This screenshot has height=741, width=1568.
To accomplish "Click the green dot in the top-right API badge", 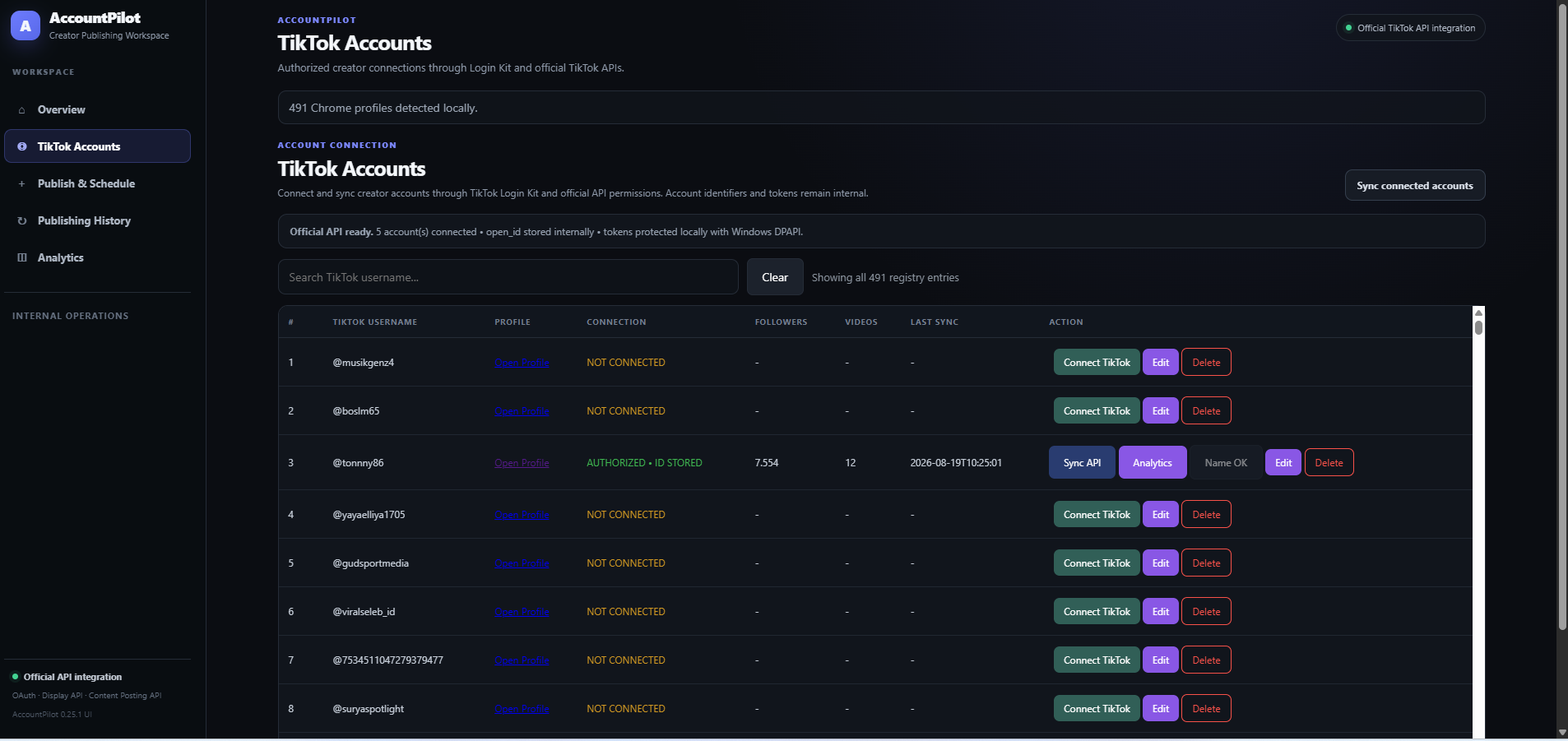I will click(x=1348, y=28).
